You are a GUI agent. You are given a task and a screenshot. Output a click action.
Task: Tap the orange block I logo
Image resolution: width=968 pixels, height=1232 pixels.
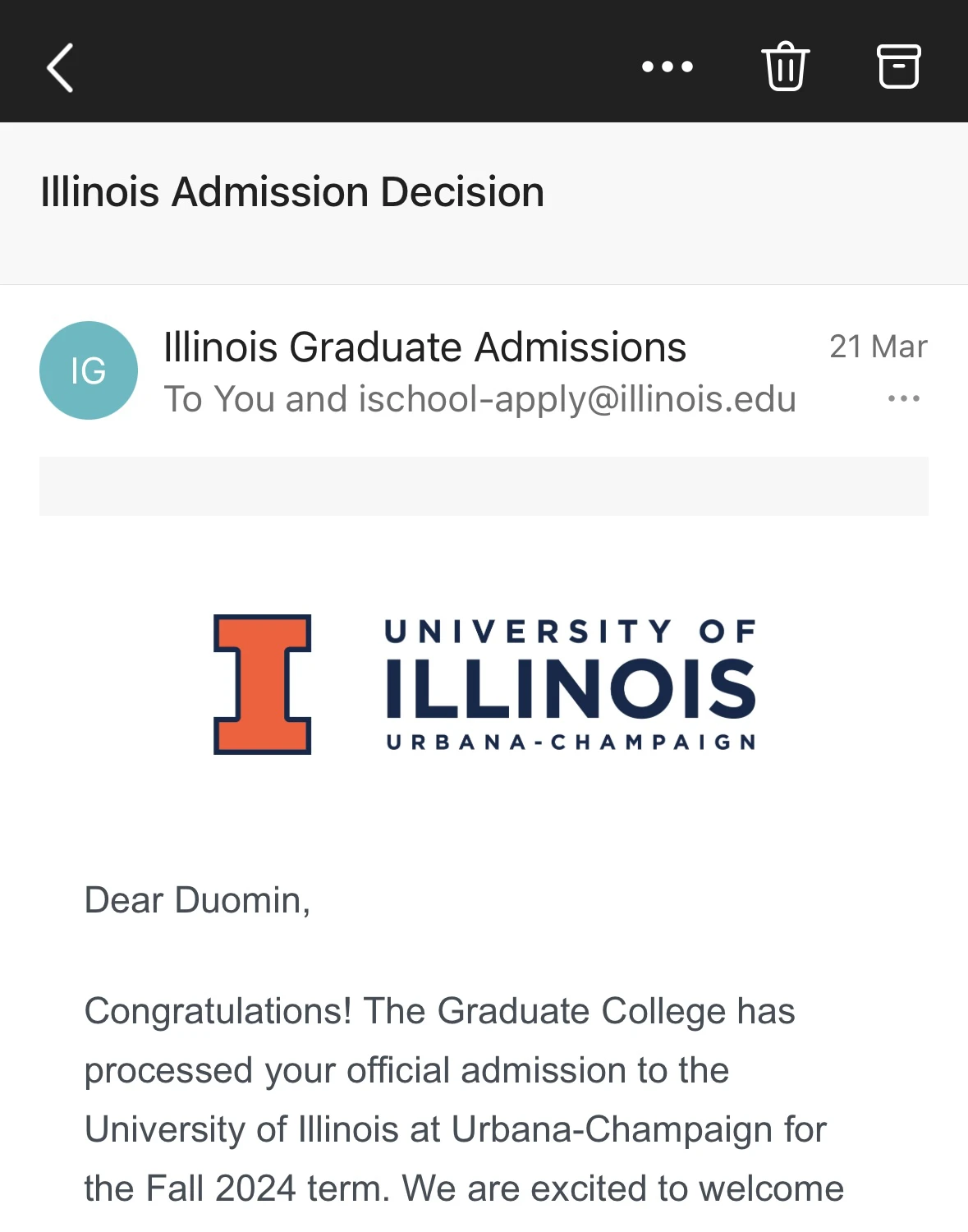pyautogui.click(x=262, y=684)
